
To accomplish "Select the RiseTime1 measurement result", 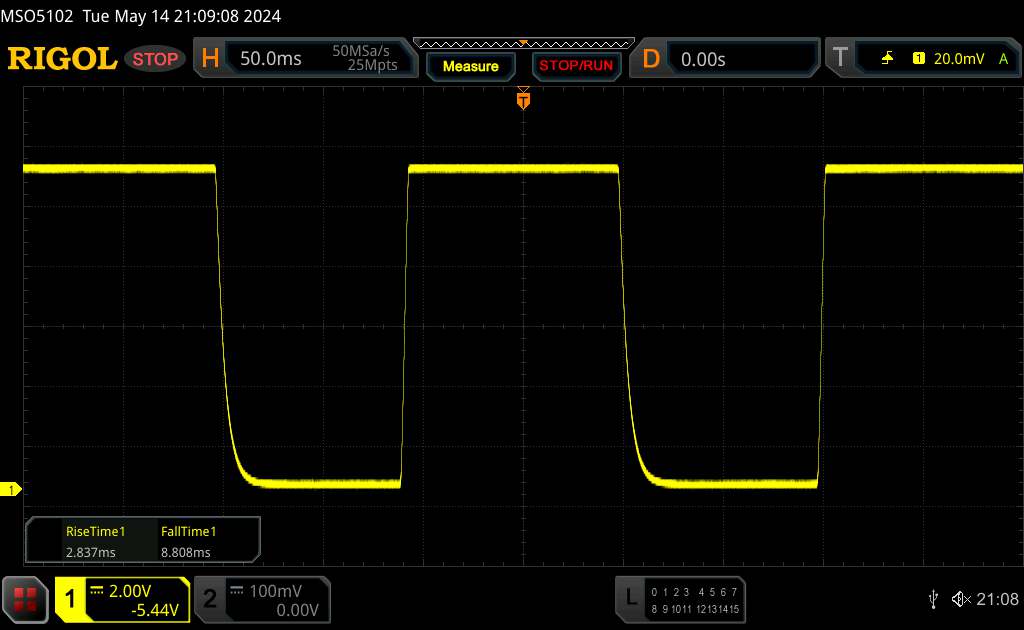I will pyautogui.click(x=95, y=541).
